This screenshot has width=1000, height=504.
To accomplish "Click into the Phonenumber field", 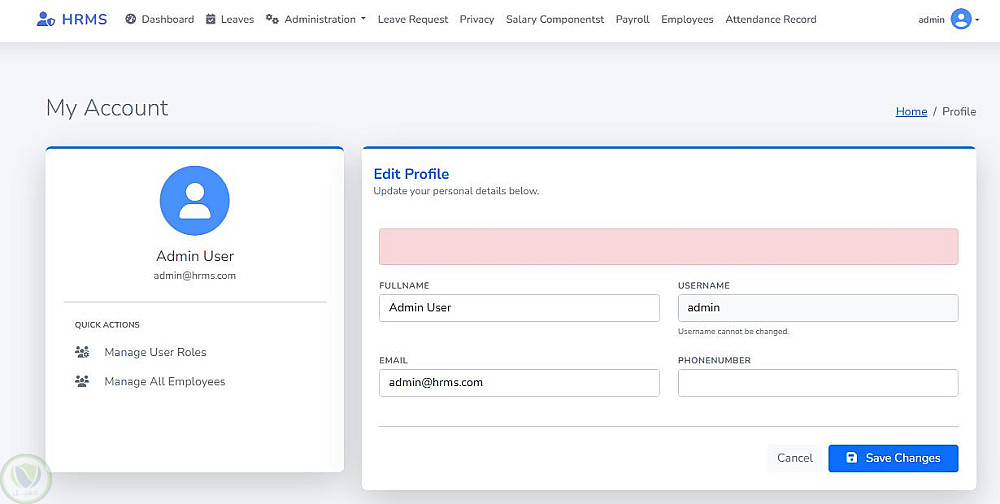I will 817,383.
